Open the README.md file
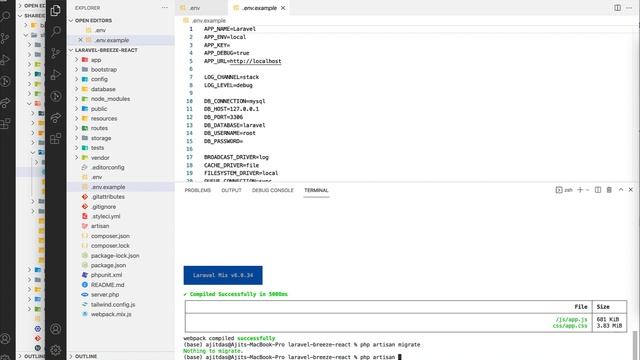Viewport: 640px width, 360px height. 107,285
